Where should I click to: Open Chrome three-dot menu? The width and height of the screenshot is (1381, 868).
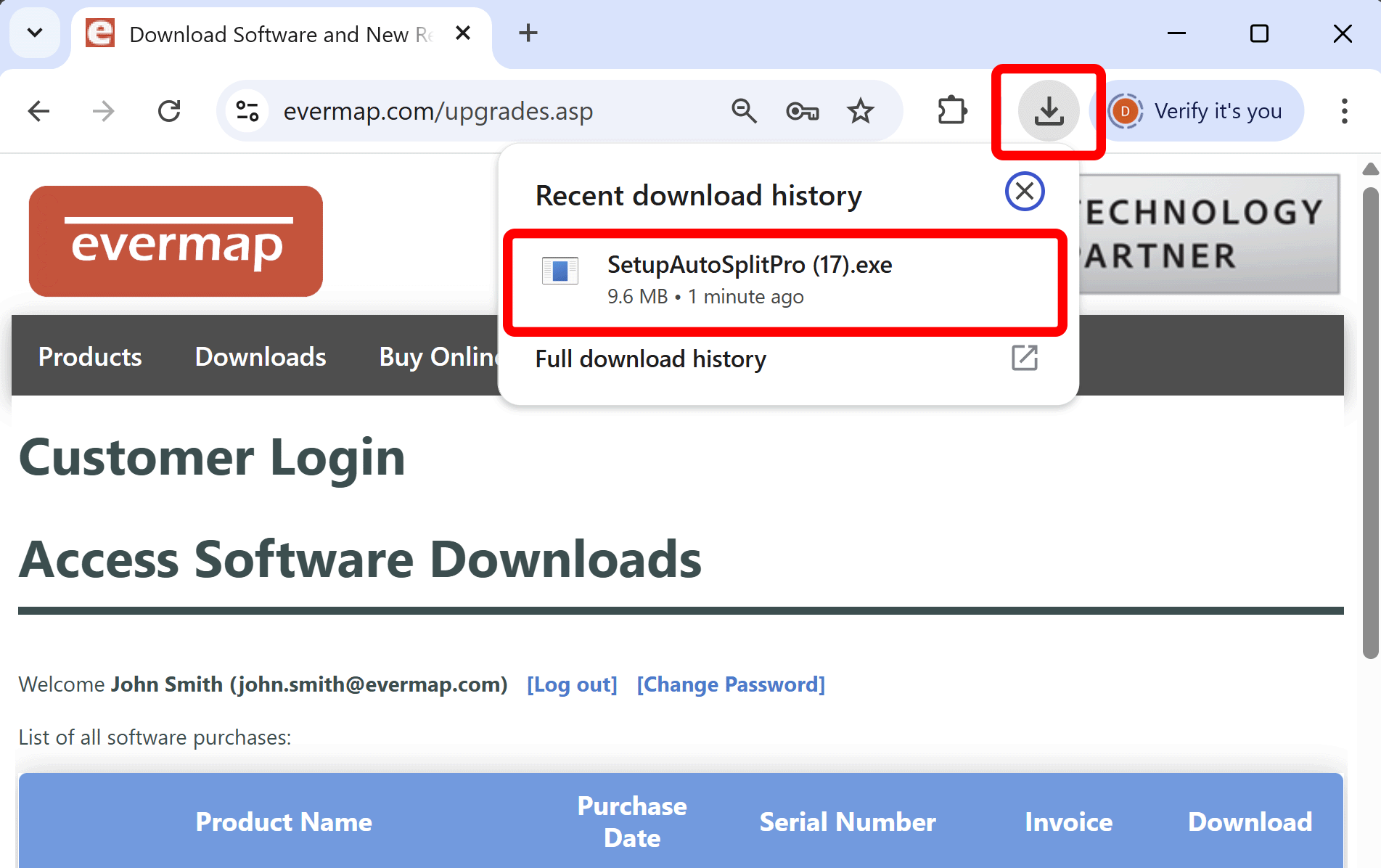[x=1344, y=112]
